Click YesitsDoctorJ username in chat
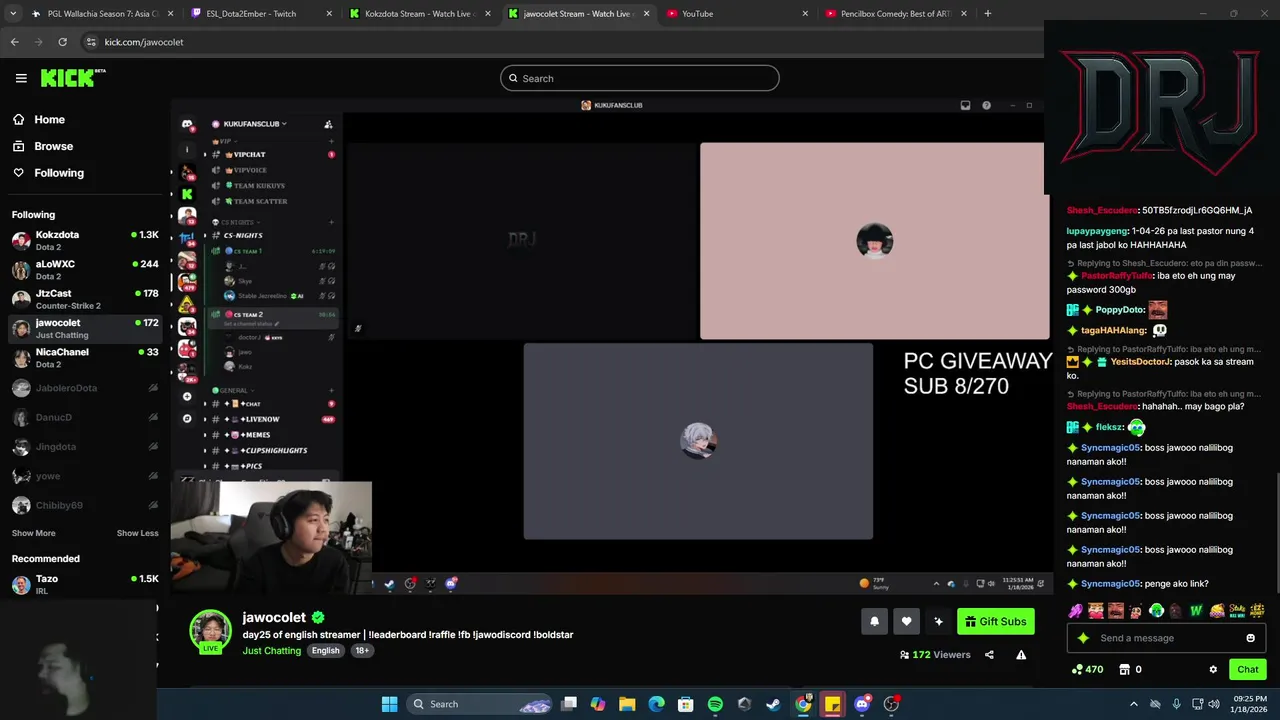This screenshot has height=720, width=1280. coord(1140,362)
